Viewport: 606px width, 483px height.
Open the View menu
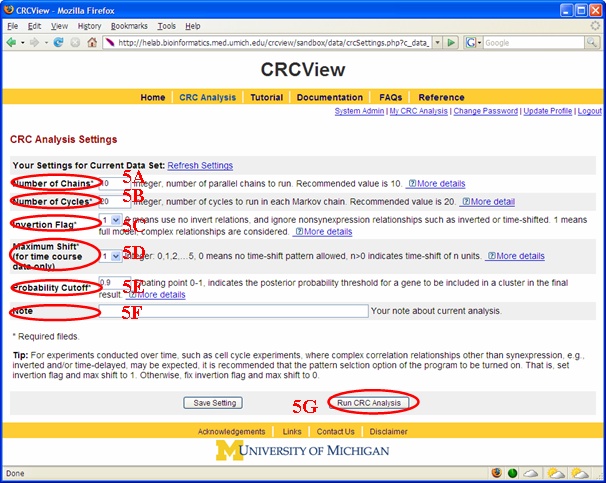(59, 26)
